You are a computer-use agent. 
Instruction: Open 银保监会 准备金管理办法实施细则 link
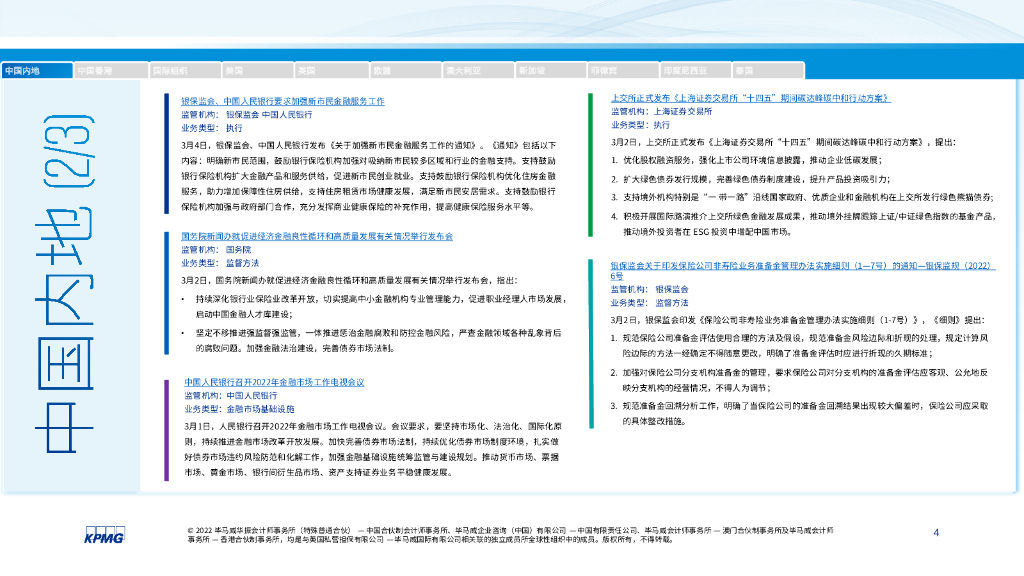coord(803,270)
